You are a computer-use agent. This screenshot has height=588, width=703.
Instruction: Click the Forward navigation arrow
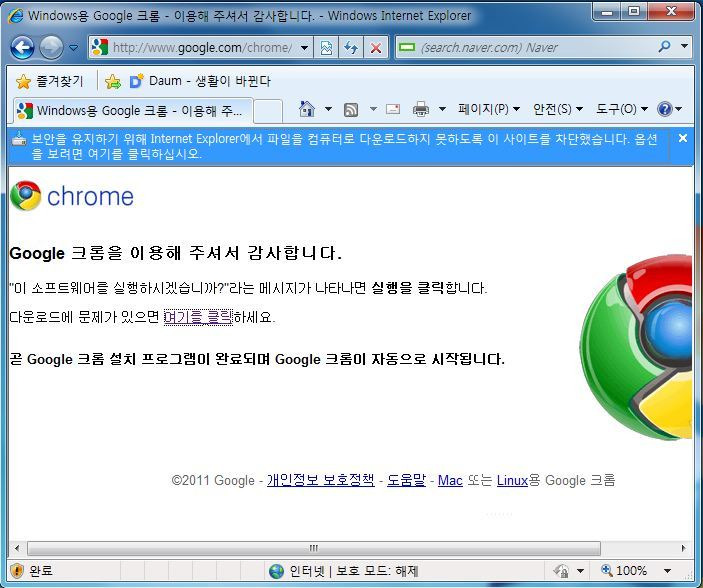51,47
